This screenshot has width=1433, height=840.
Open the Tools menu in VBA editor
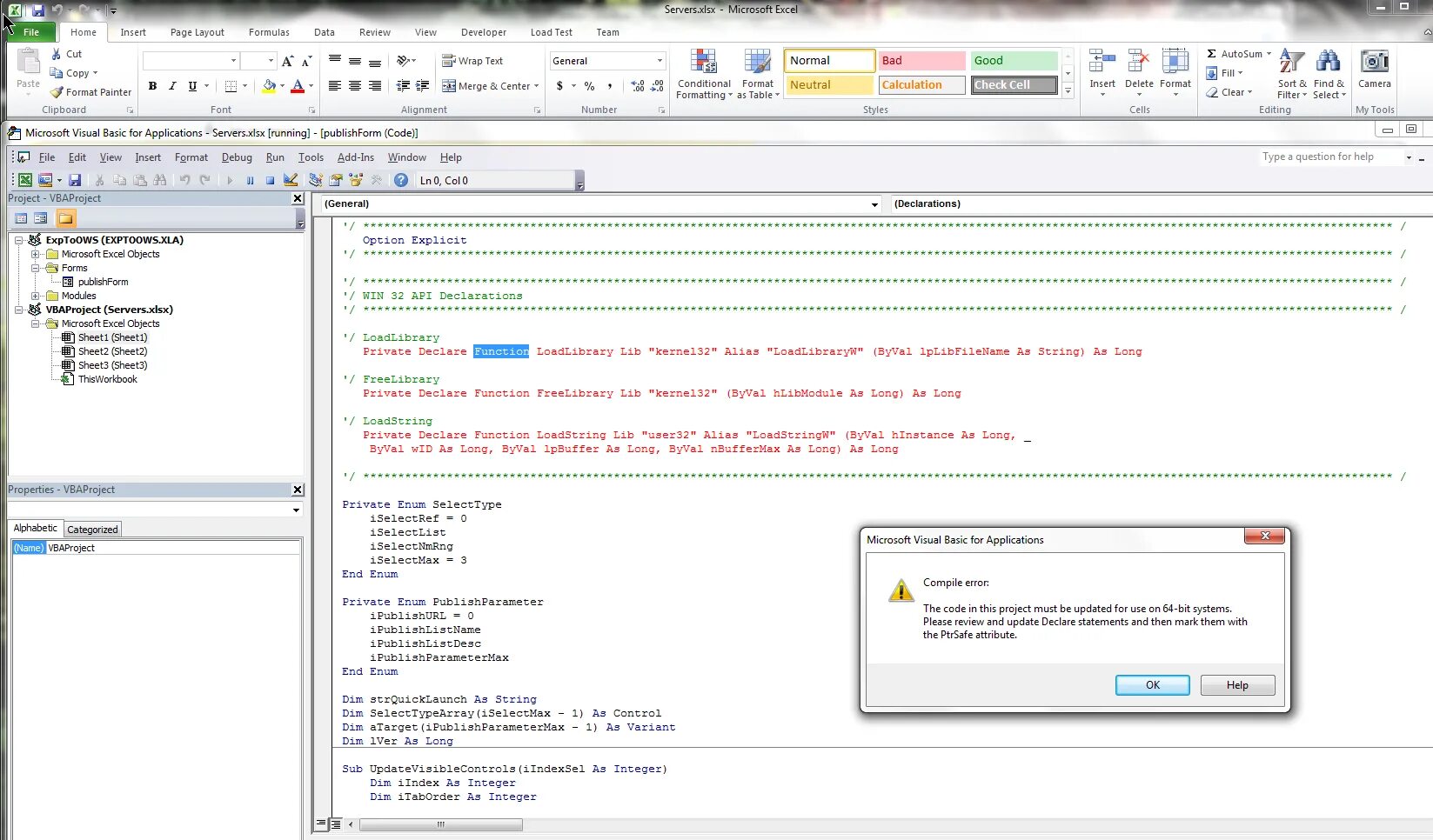[311, 157]
